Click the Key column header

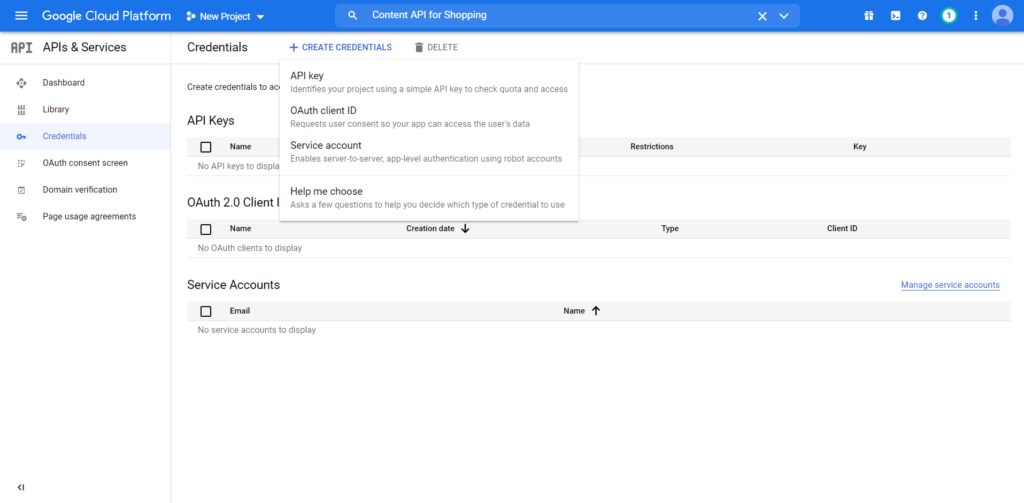(860, 147)
